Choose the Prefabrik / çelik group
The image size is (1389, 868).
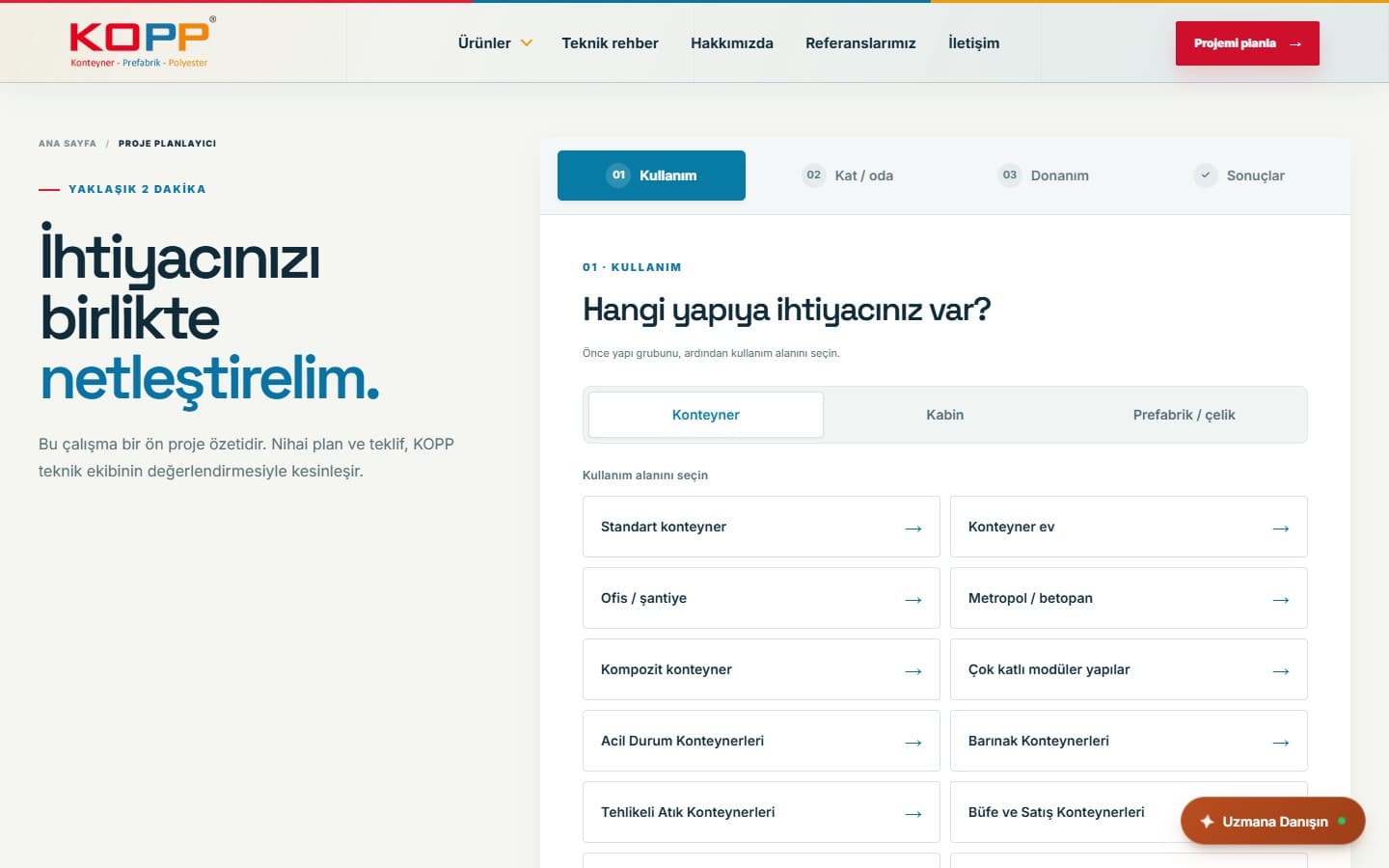[x=1184, y=415]
